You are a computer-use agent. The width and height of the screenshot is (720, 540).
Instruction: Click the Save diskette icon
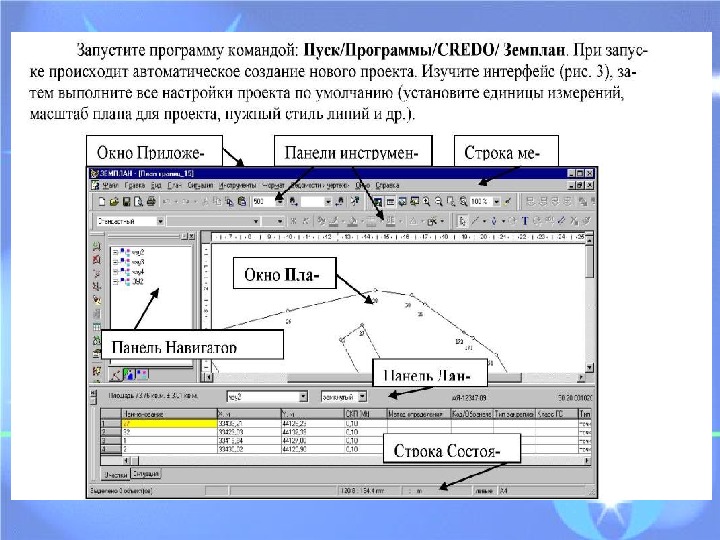click(126, 201)
